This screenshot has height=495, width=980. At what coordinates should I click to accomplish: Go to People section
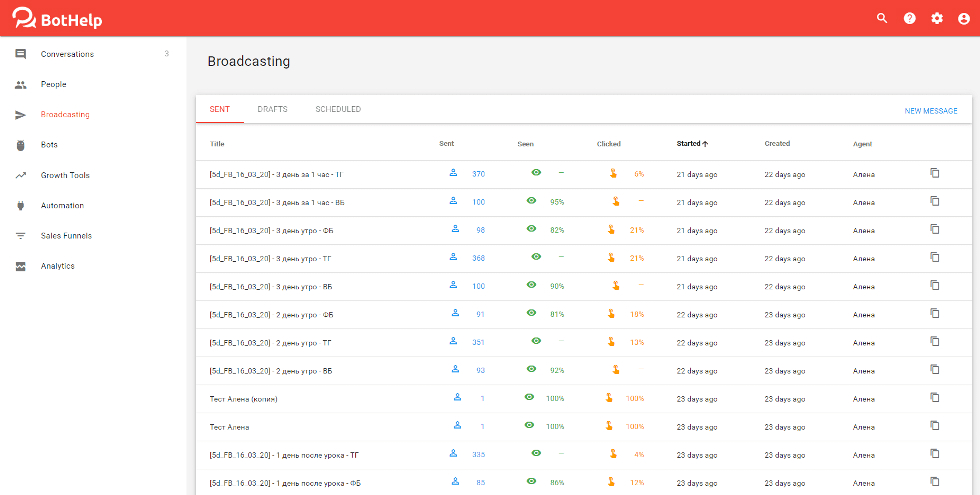(x=54, y=84)
